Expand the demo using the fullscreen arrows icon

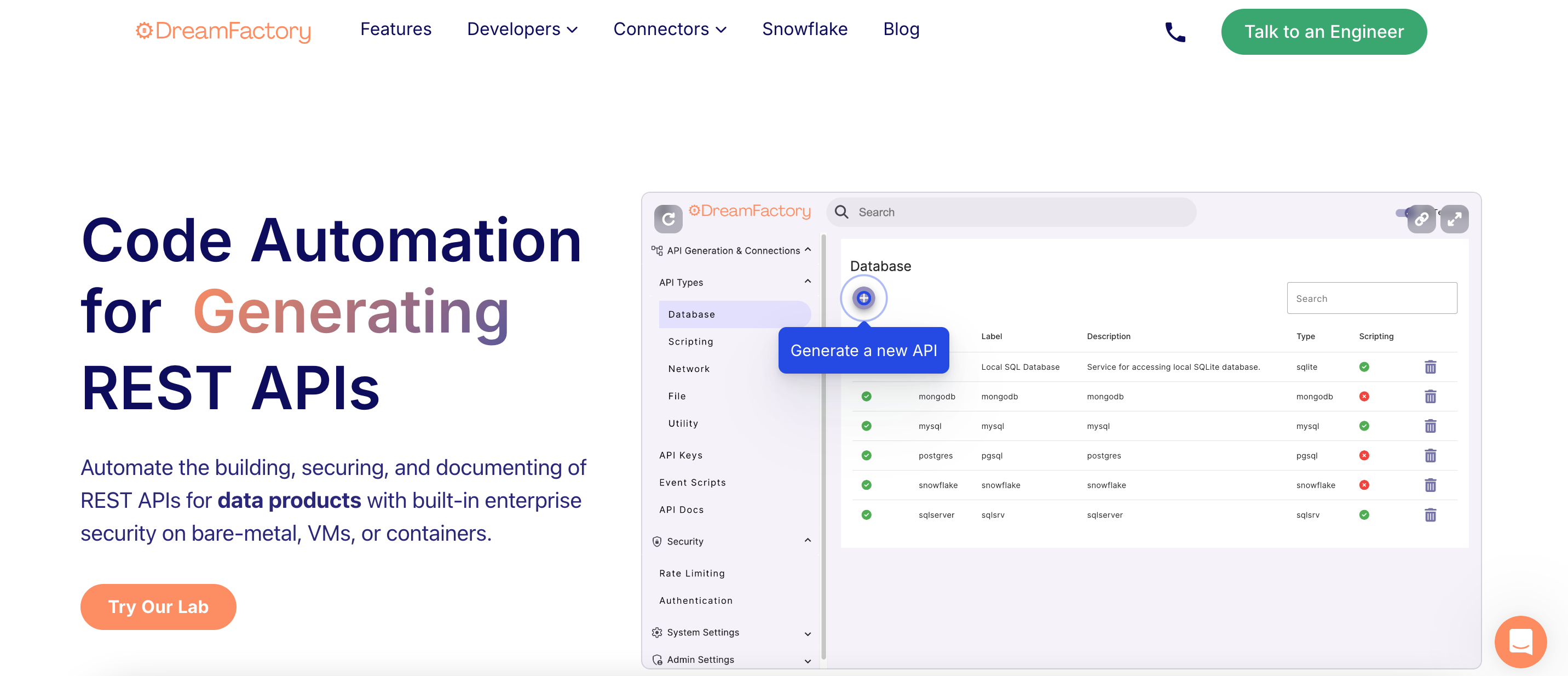[x=1455, y=219]
